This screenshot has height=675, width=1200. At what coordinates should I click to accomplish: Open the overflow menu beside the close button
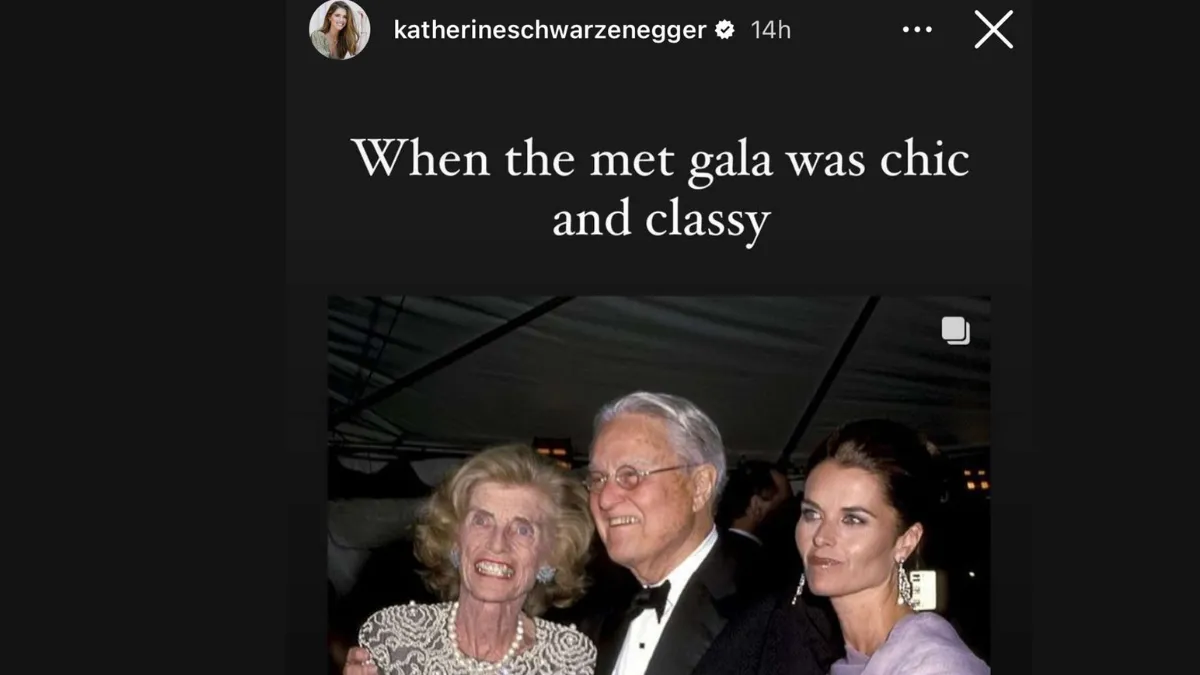(917, 30)
